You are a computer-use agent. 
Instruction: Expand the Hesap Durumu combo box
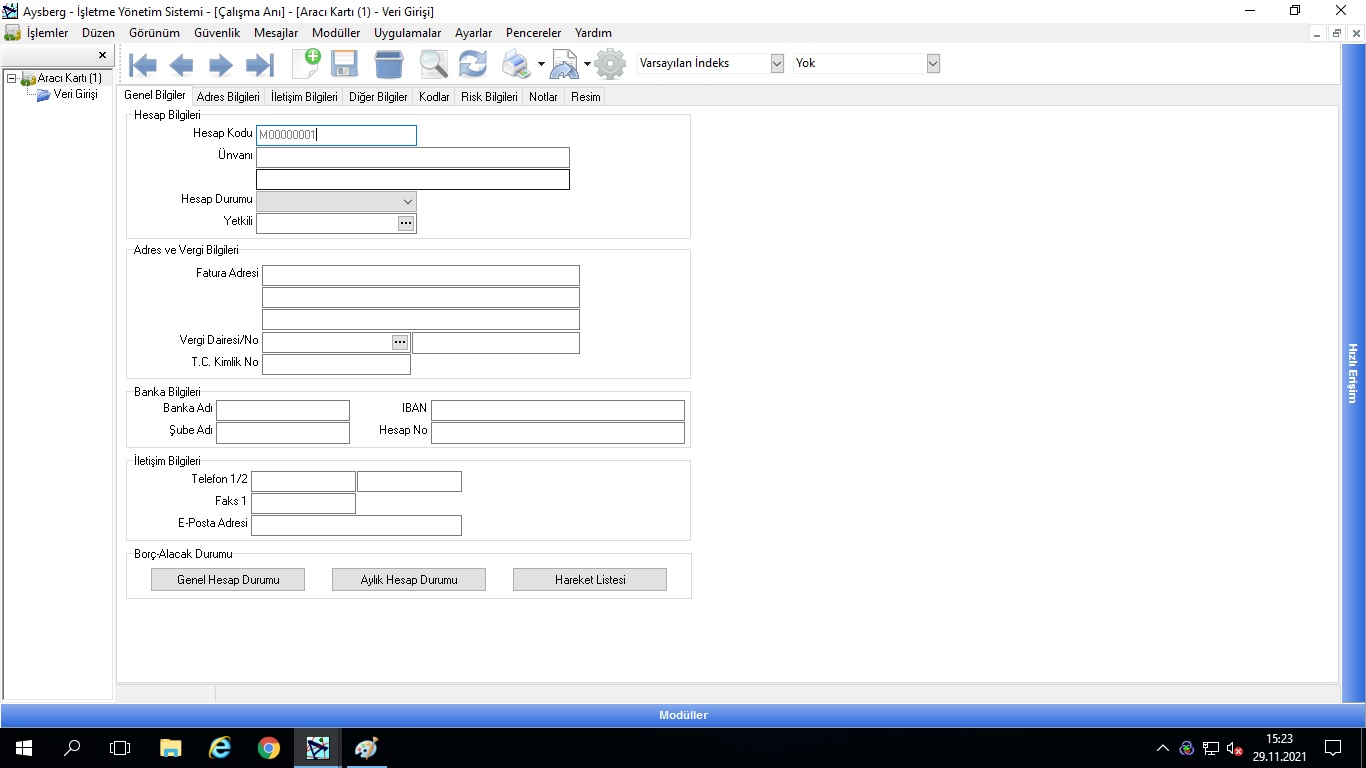click(407, 201)
